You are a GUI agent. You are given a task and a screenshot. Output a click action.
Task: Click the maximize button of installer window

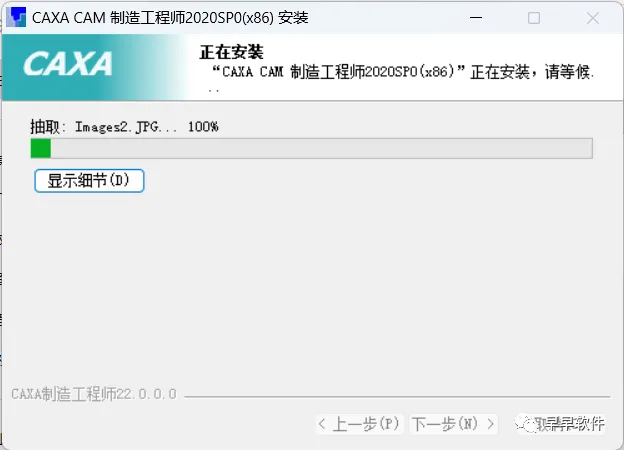[534, 18]
